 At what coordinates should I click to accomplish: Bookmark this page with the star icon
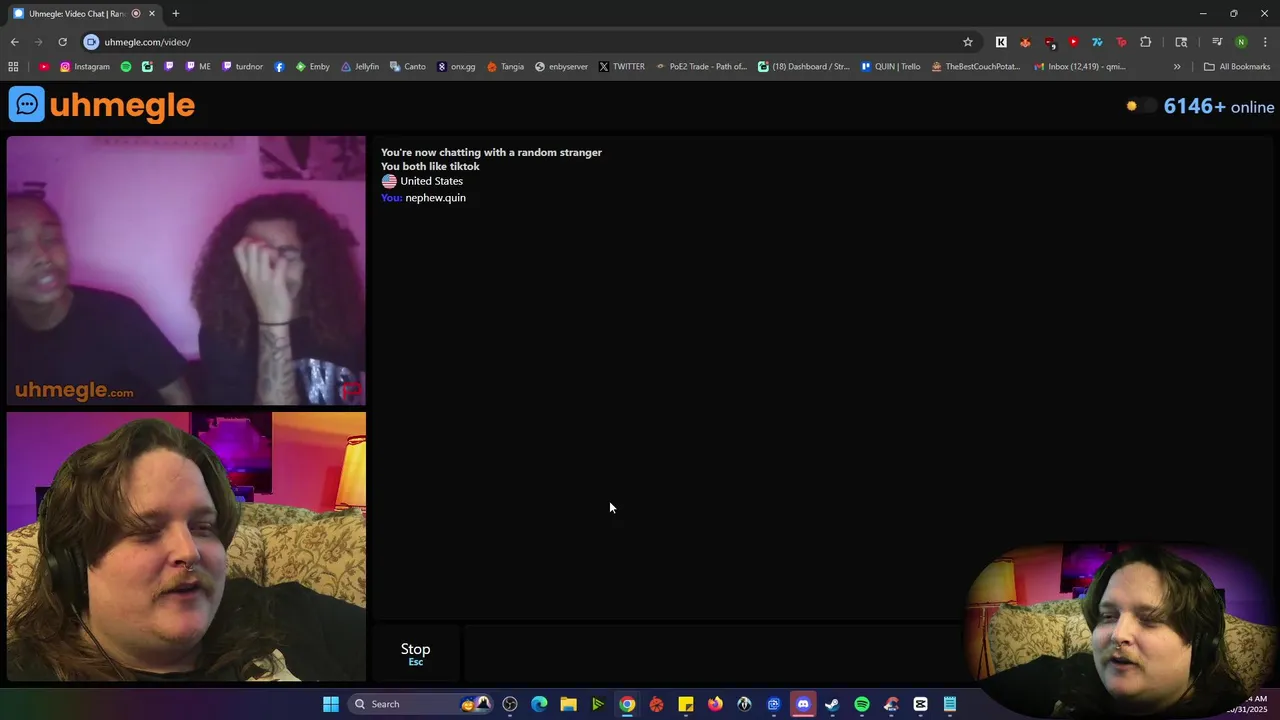pos(967,42)
